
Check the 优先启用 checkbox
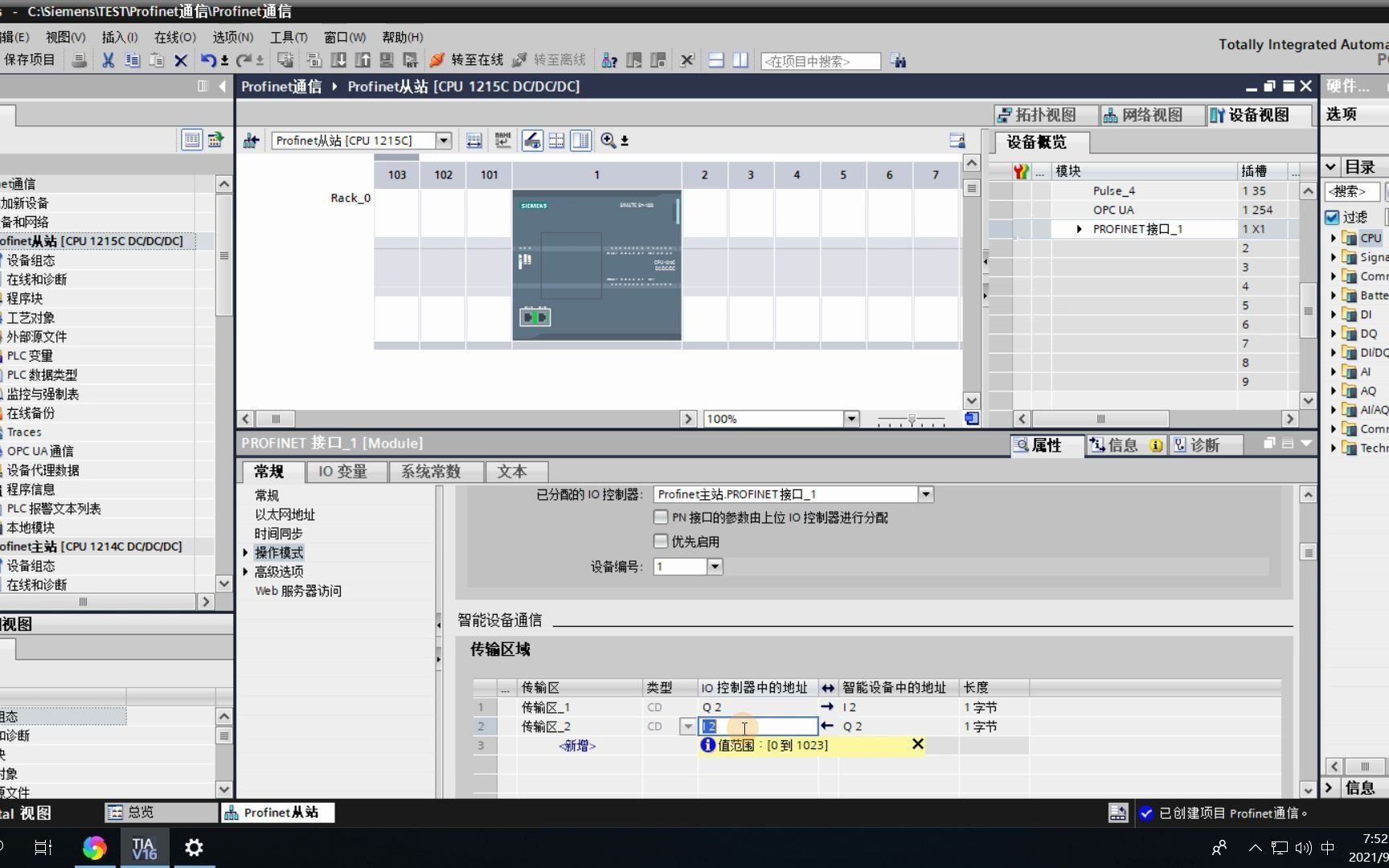pyautogui.click(x=660, y=541)
